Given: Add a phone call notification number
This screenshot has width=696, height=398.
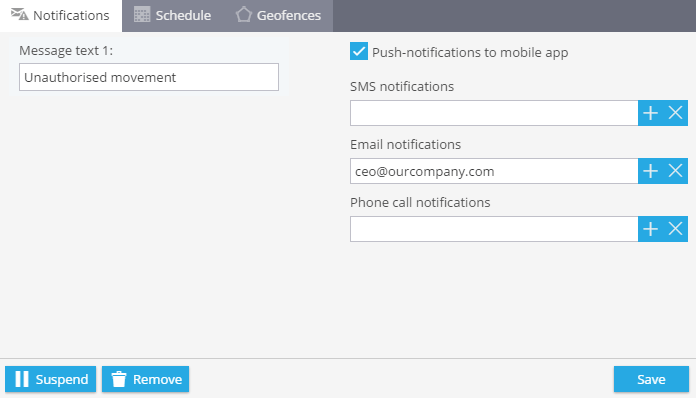Looking at the screenshot, I should point(650,229).
